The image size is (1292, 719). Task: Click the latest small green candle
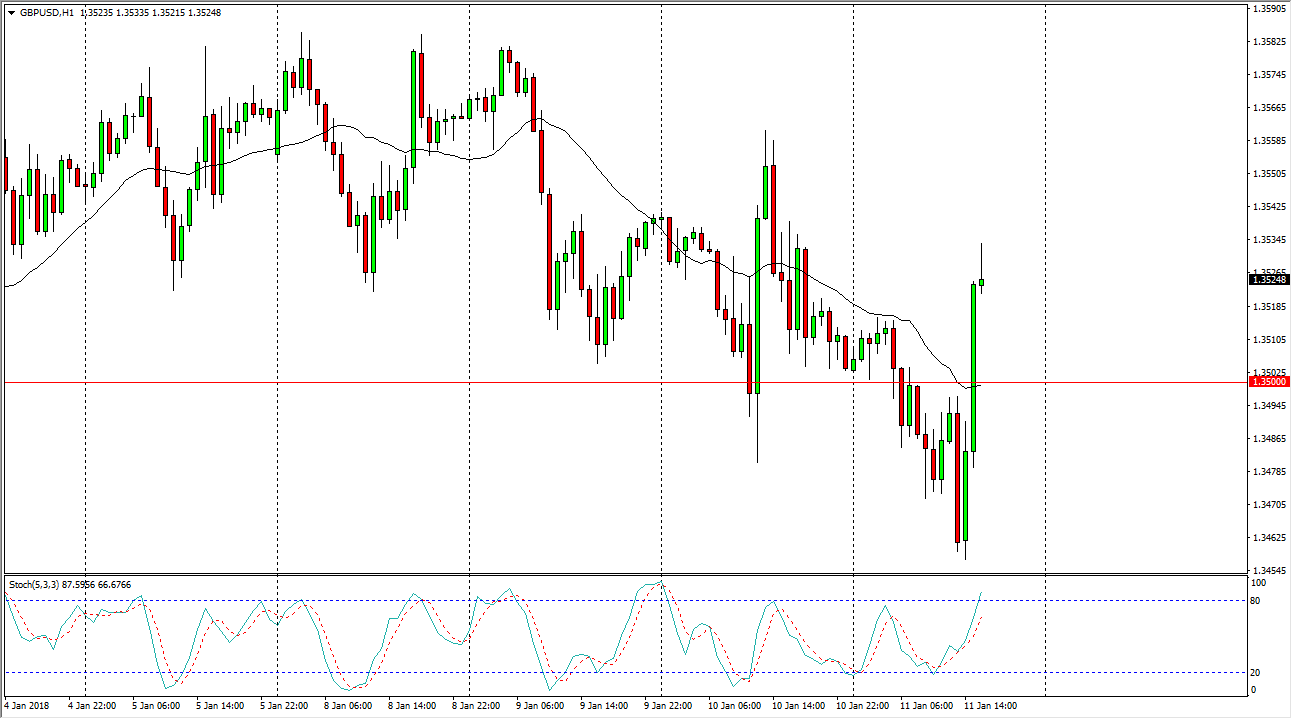coord(982,282)
